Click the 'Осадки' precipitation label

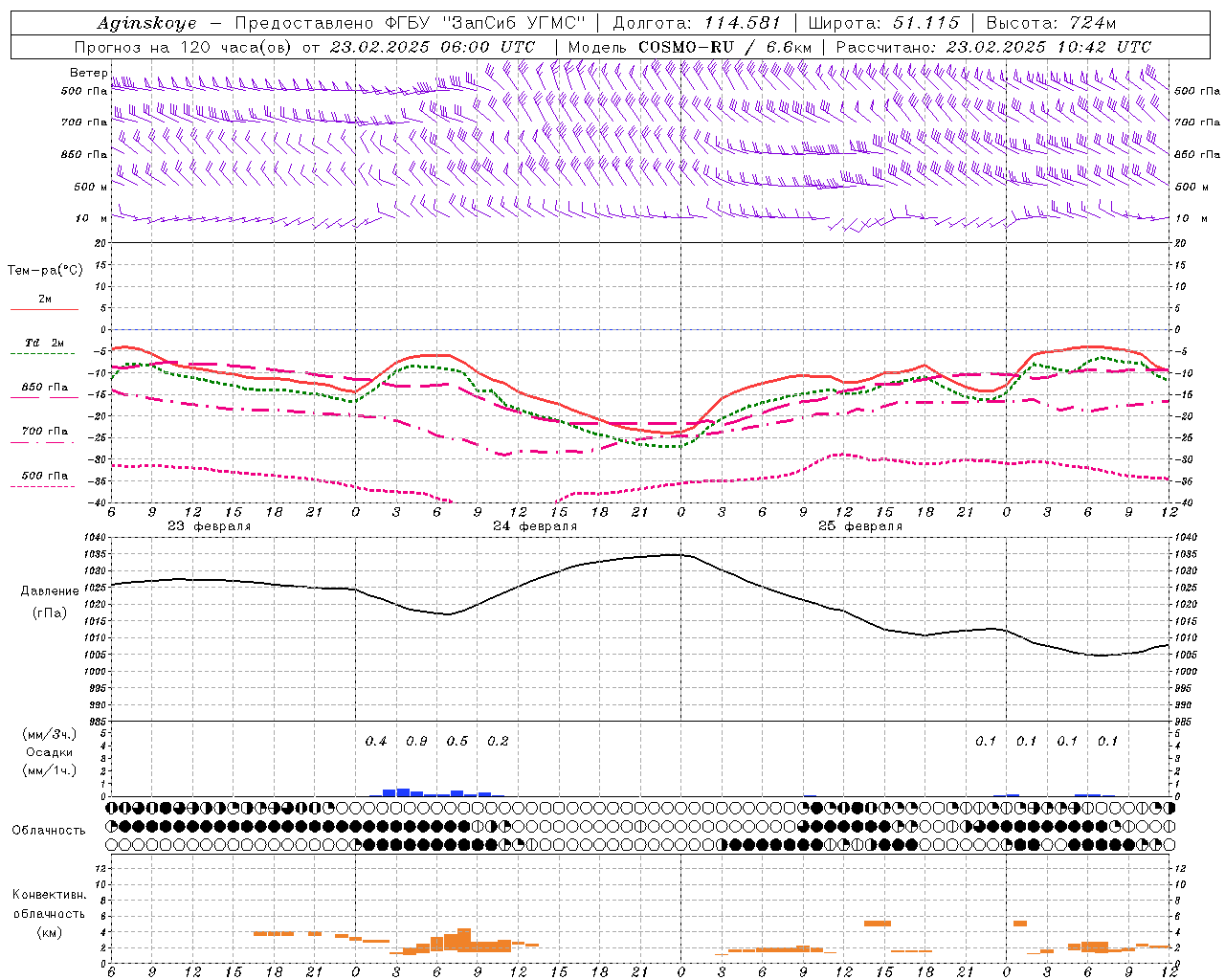pyautogui.click(x=48, y=752)
